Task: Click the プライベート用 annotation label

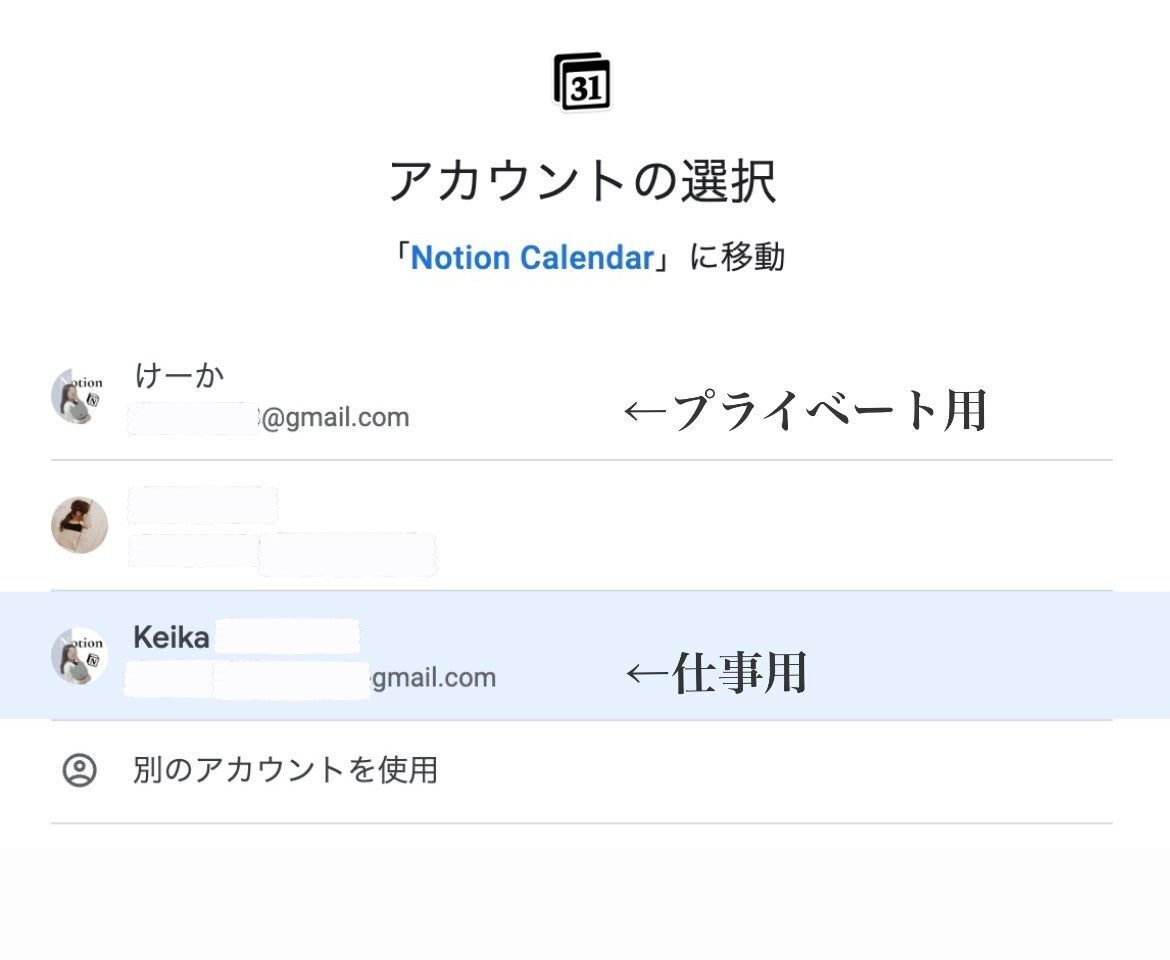Action: click(x=829, y=410)
